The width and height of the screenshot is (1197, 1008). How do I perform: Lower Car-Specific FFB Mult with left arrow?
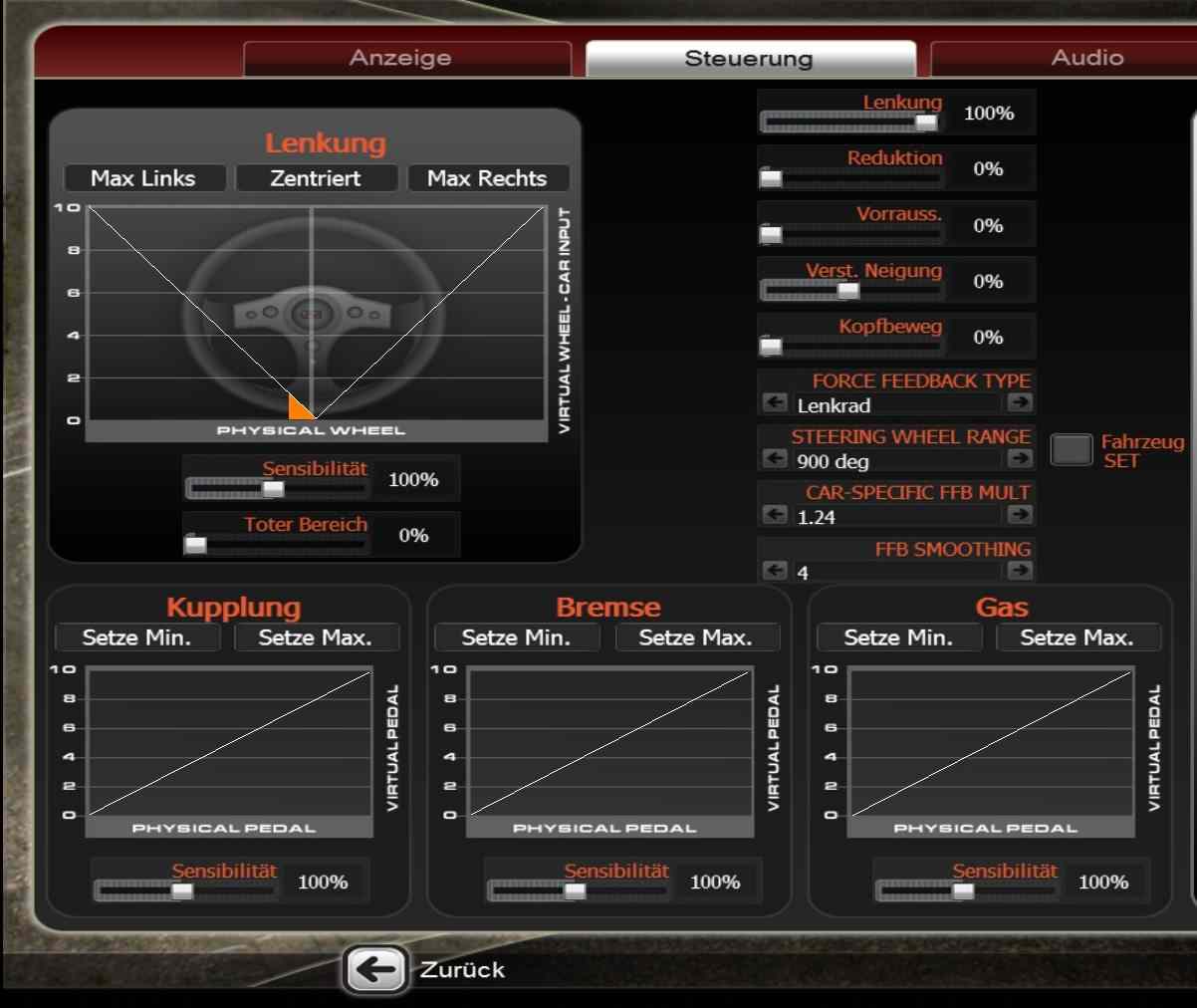775,514
